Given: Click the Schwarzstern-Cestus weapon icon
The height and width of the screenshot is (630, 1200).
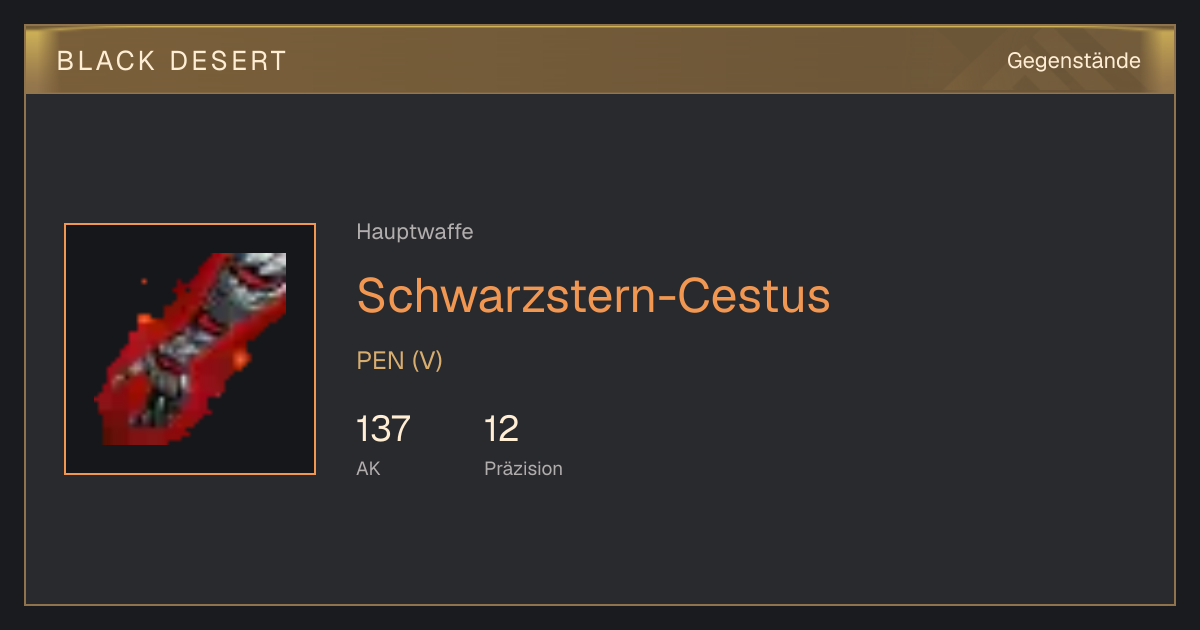Looking at the screenshot, I should pyautogui.click(x=190, y=349).
